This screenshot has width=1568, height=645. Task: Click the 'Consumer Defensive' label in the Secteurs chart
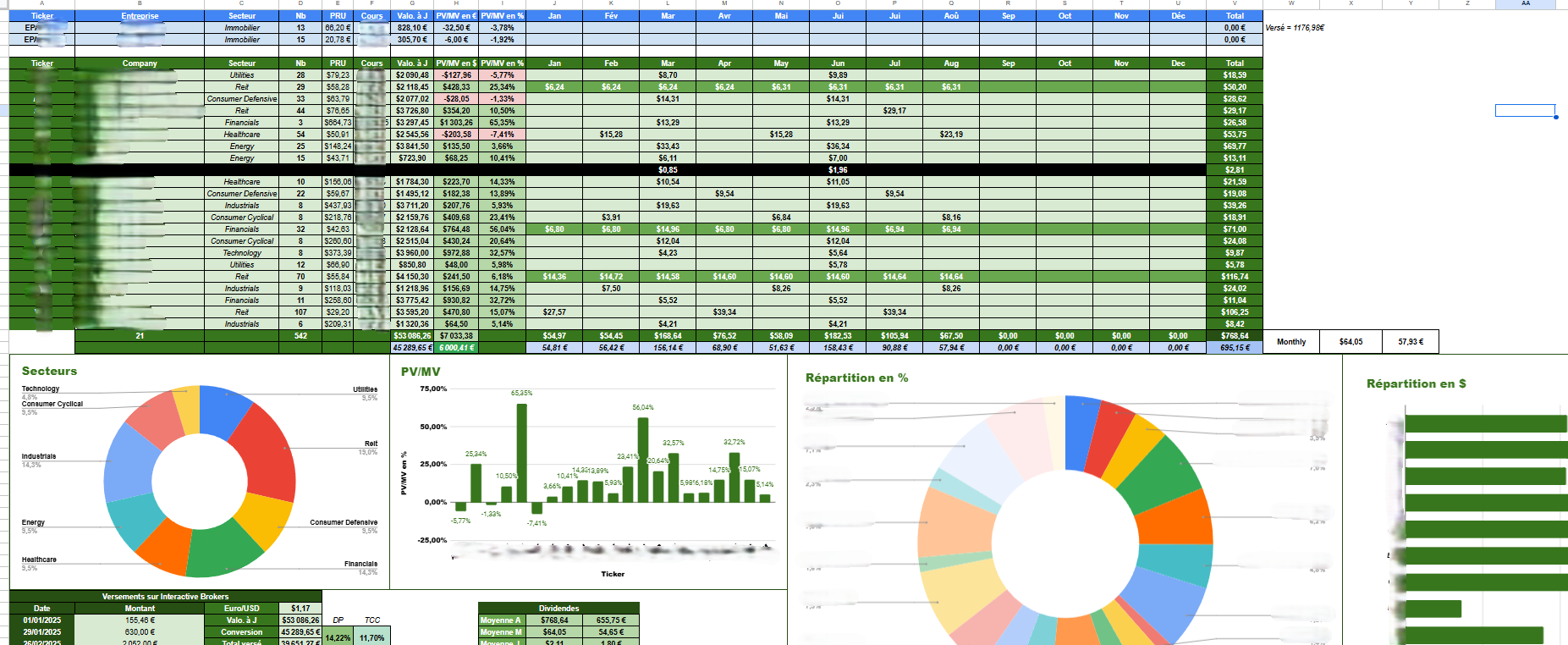click(x=344, y=522)
